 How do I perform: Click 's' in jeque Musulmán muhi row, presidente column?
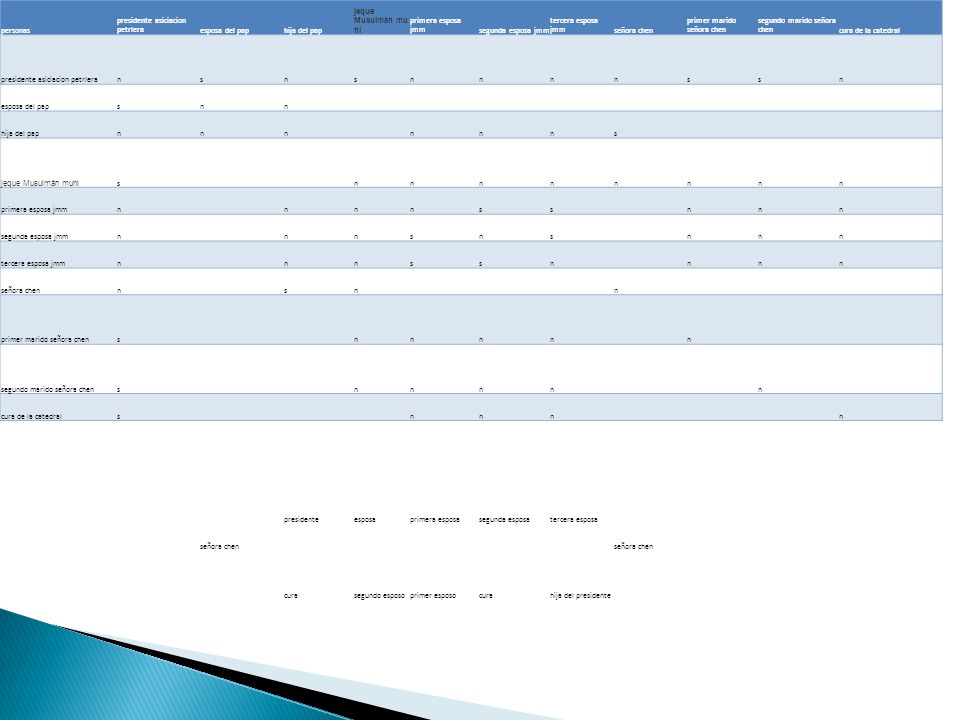pos(118,183)
